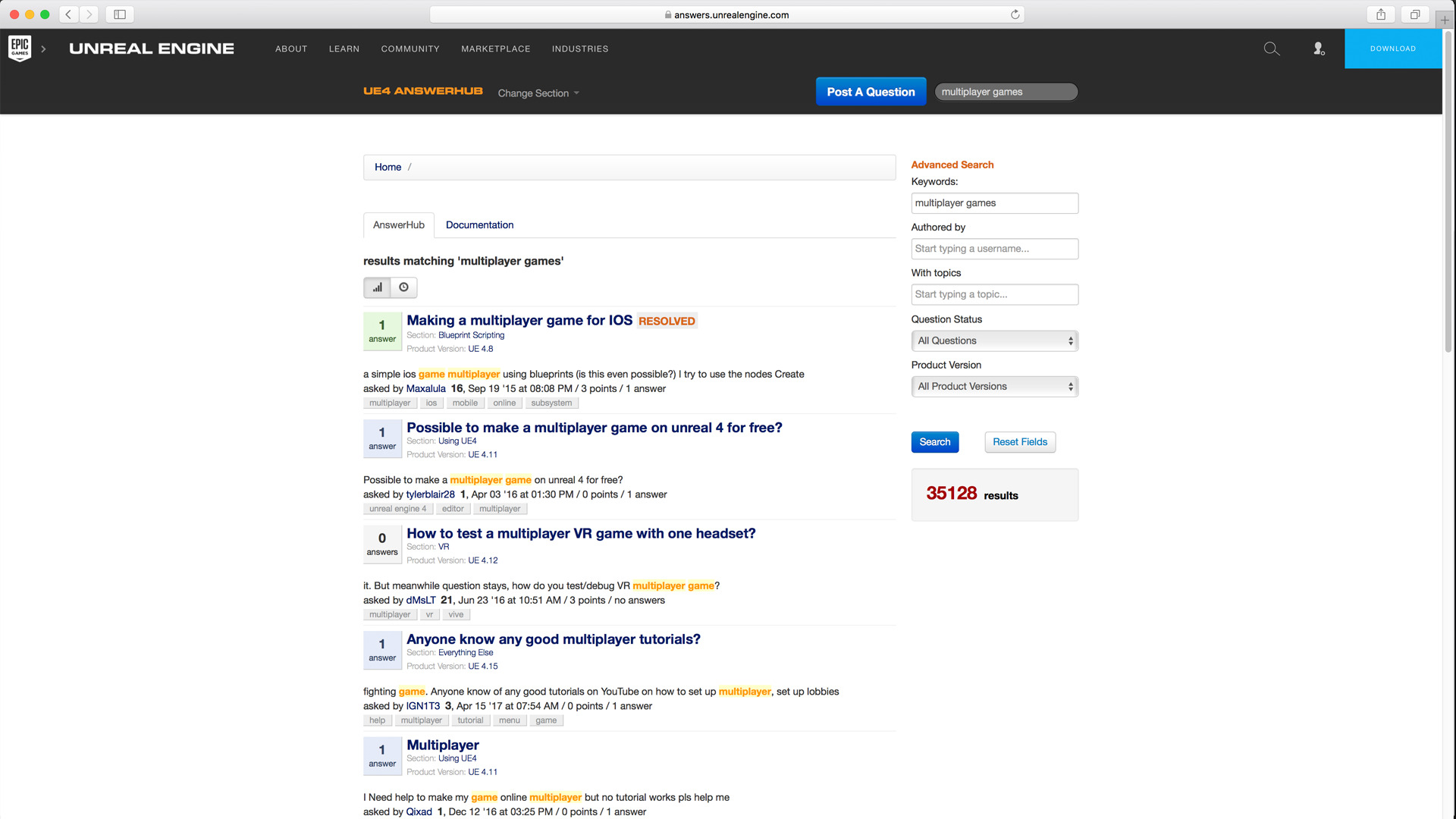Click the browser back arrow
This screenshot has width=1456, height=819.
coord(67,14)
